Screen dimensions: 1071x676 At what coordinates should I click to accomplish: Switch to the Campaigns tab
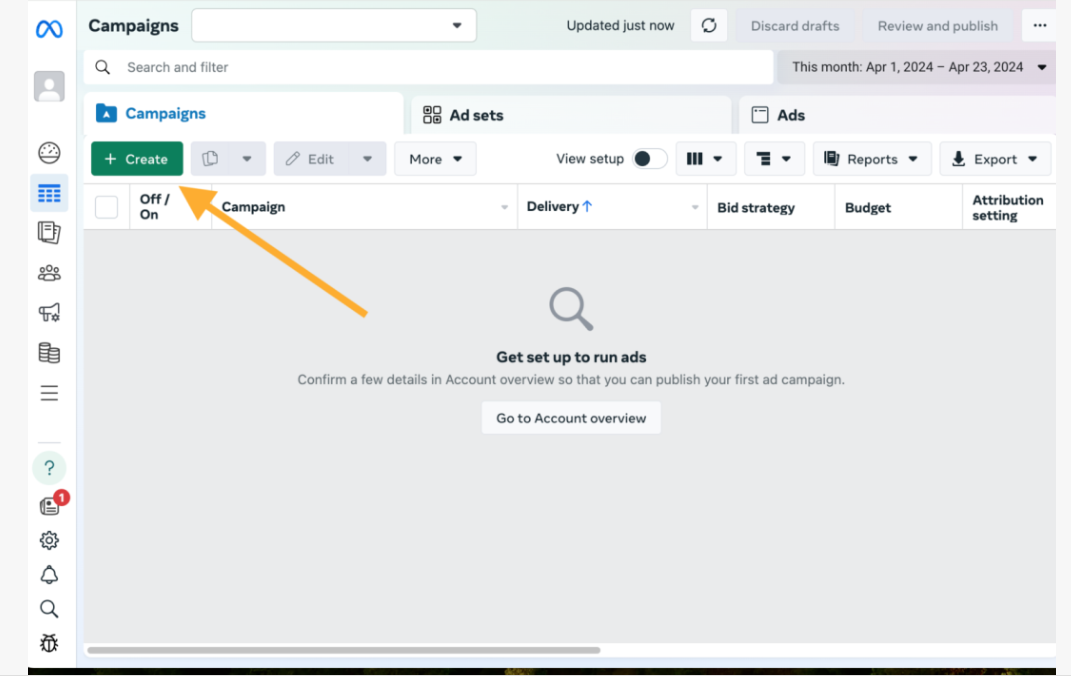[243, 113]
